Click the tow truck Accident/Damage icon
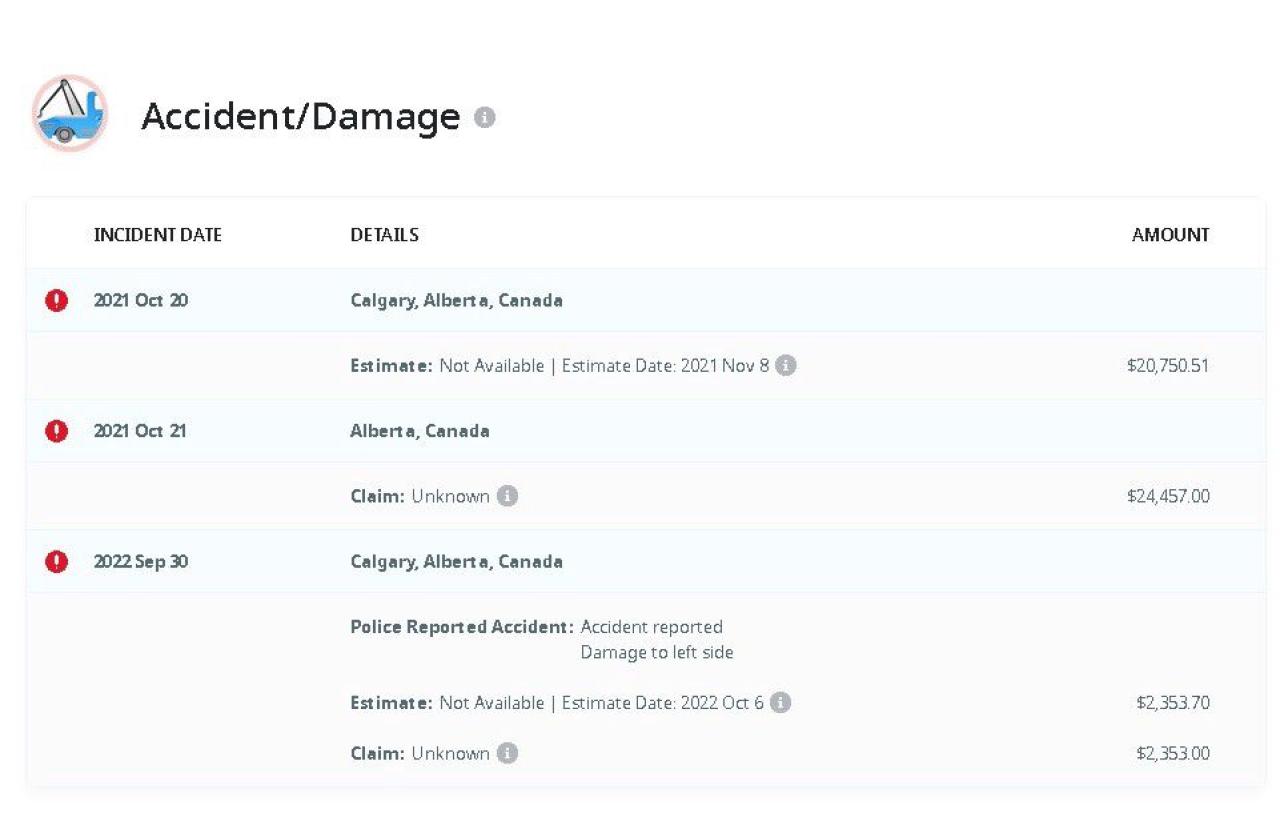The image size is (1280, 813). [x=69, y=113]
